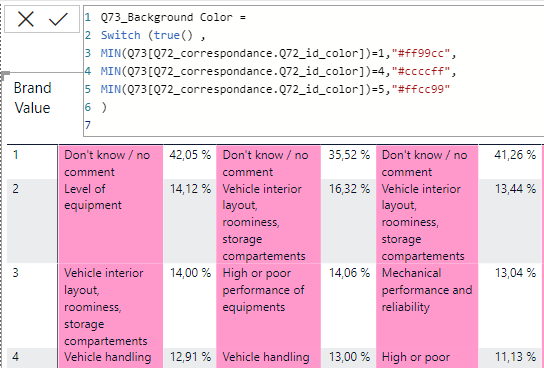Select 'High or poor performance of equipments' cell
The height and width of the screenshot is (368, 544).
point(269,306)
